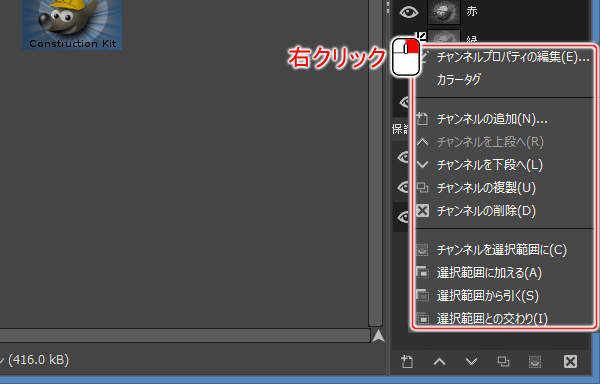Click the Construction Kit image on the canvas

click(72, 24)
